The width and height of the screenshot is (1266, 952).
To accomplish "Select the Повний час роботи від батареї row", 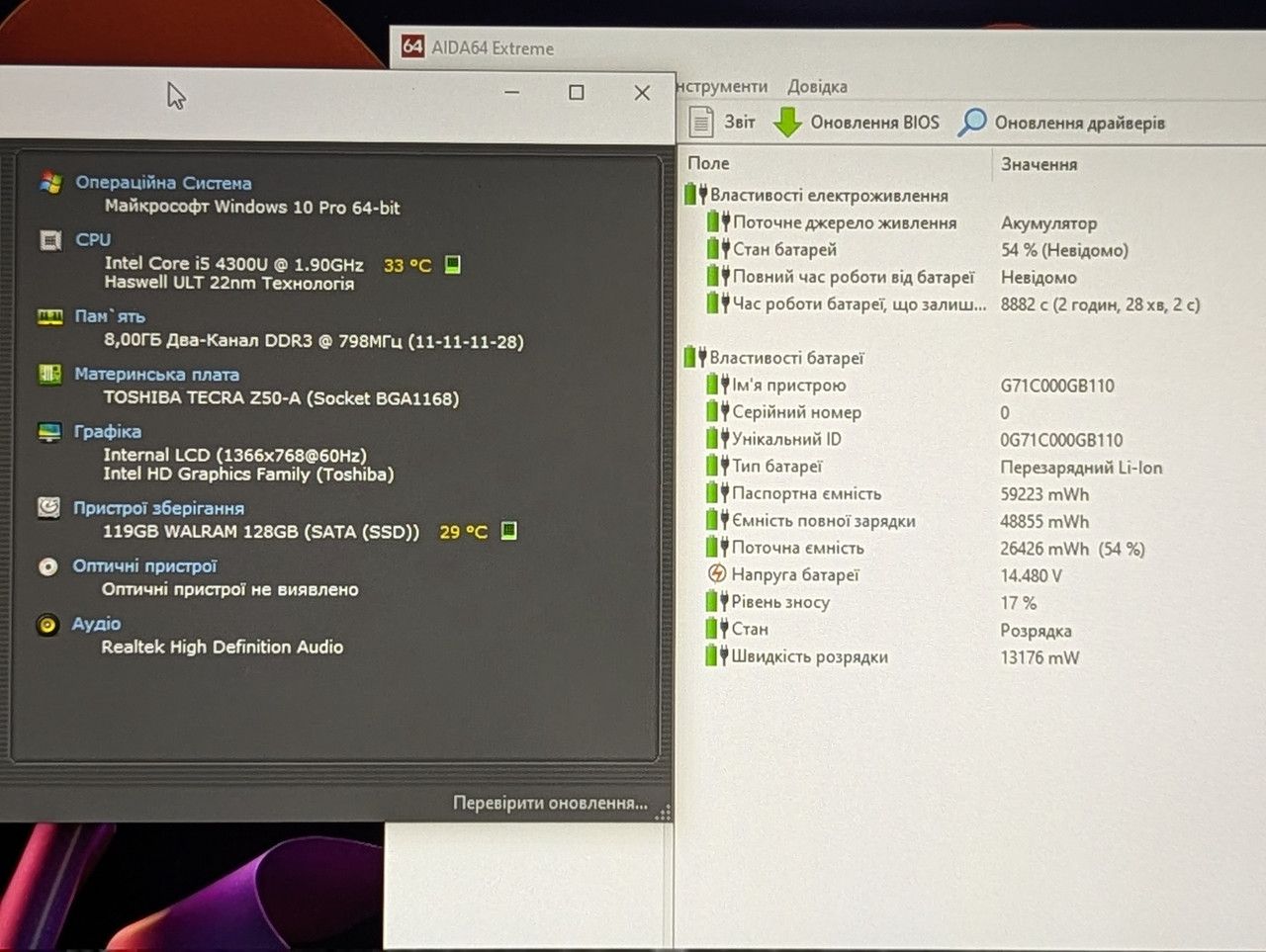I will [853, 278].
